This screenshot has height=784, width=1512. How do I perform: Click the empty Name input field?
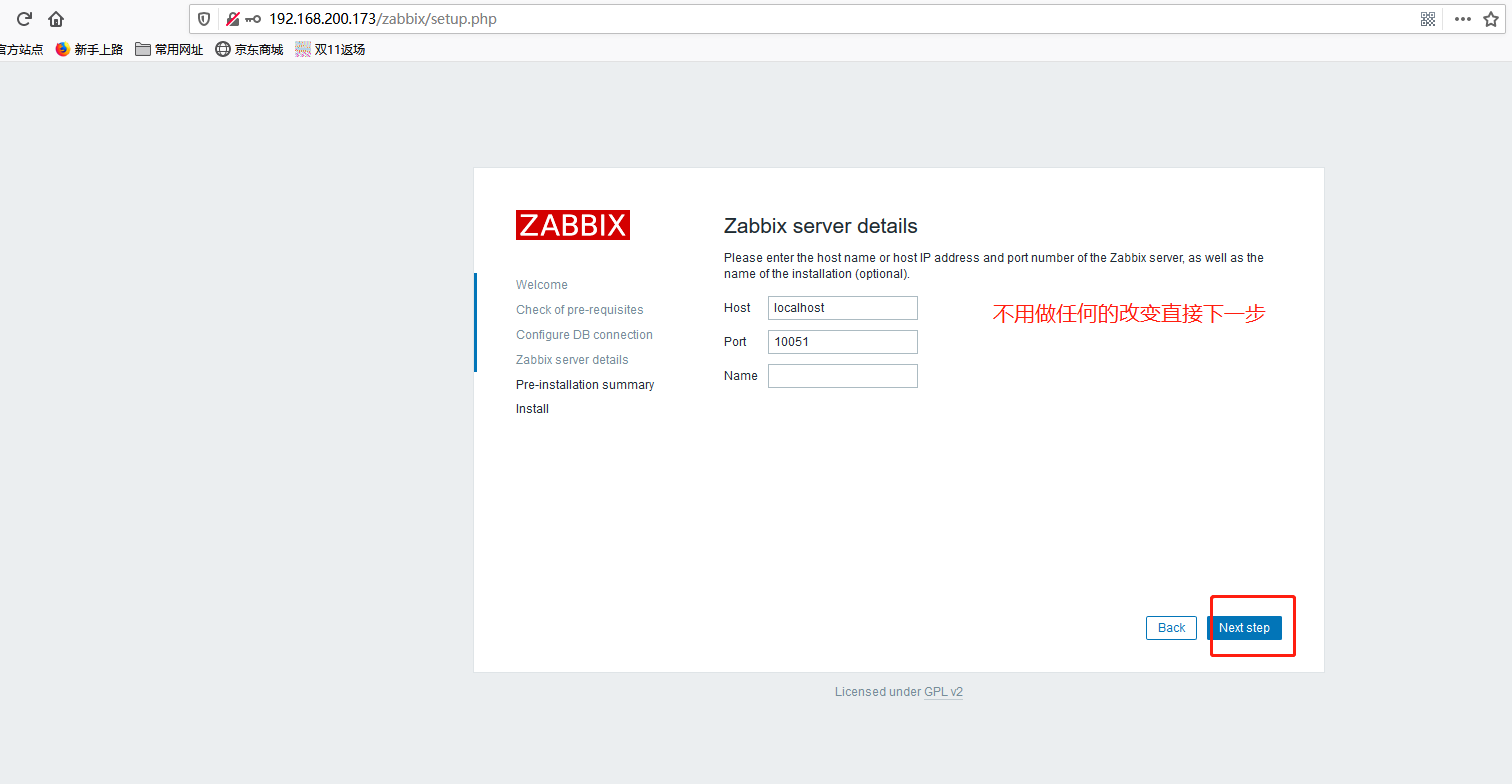pyautogui.click(x=842, y=376)
